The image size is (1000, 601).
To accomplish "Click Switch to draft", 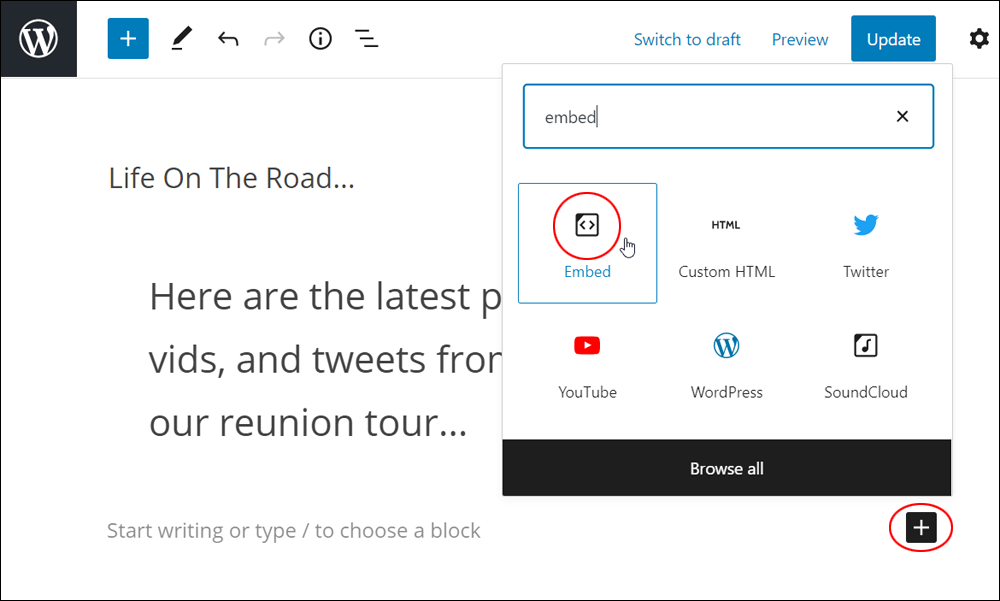I will [687, 40].
